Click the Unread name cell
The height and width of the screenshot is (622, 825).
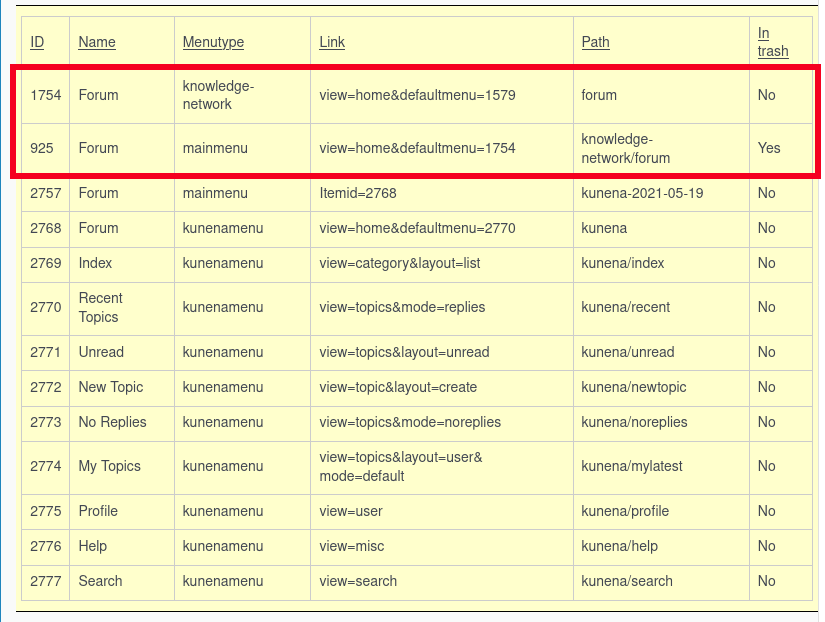101,352
